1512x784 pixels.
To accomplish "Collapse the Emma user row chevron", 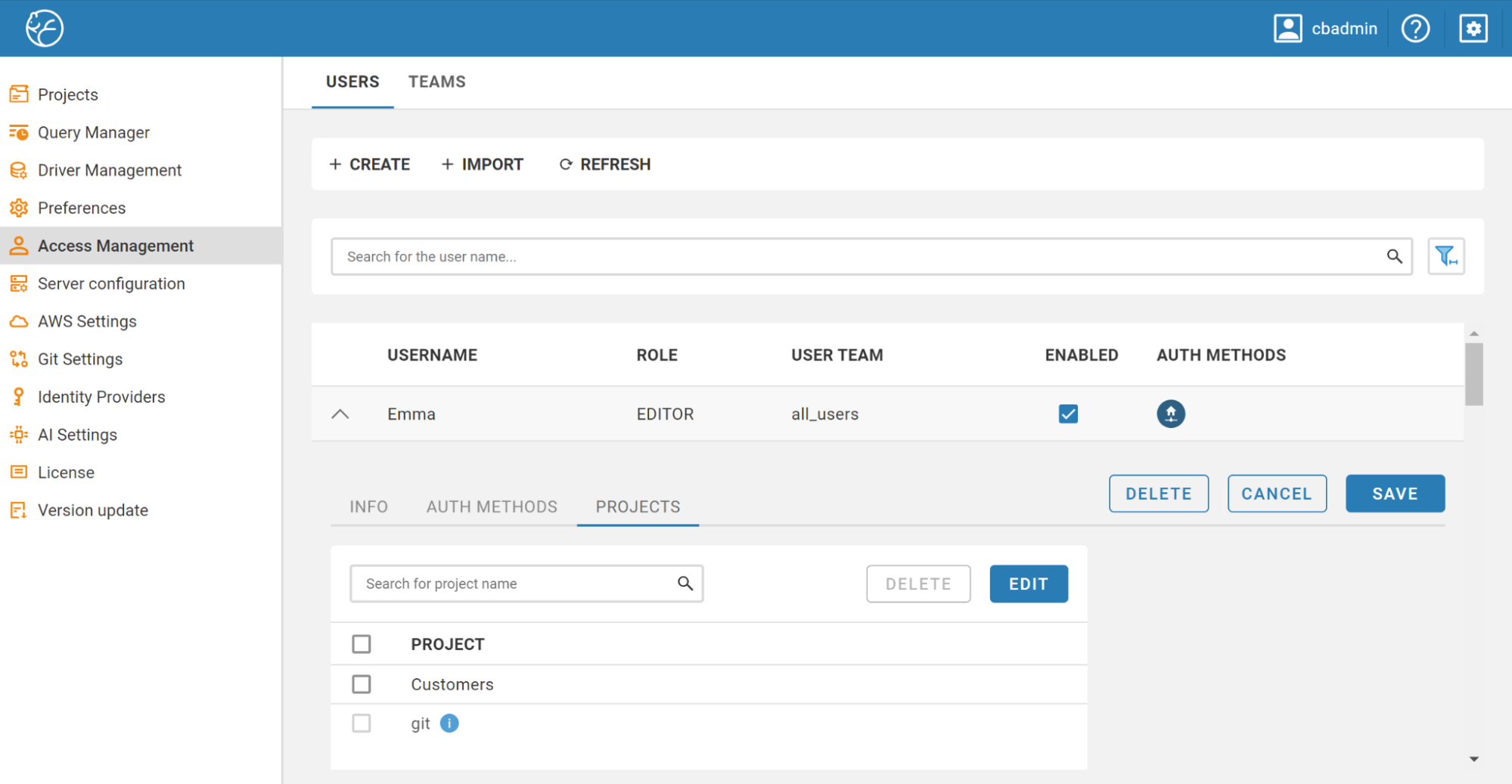I will (340, 414).
